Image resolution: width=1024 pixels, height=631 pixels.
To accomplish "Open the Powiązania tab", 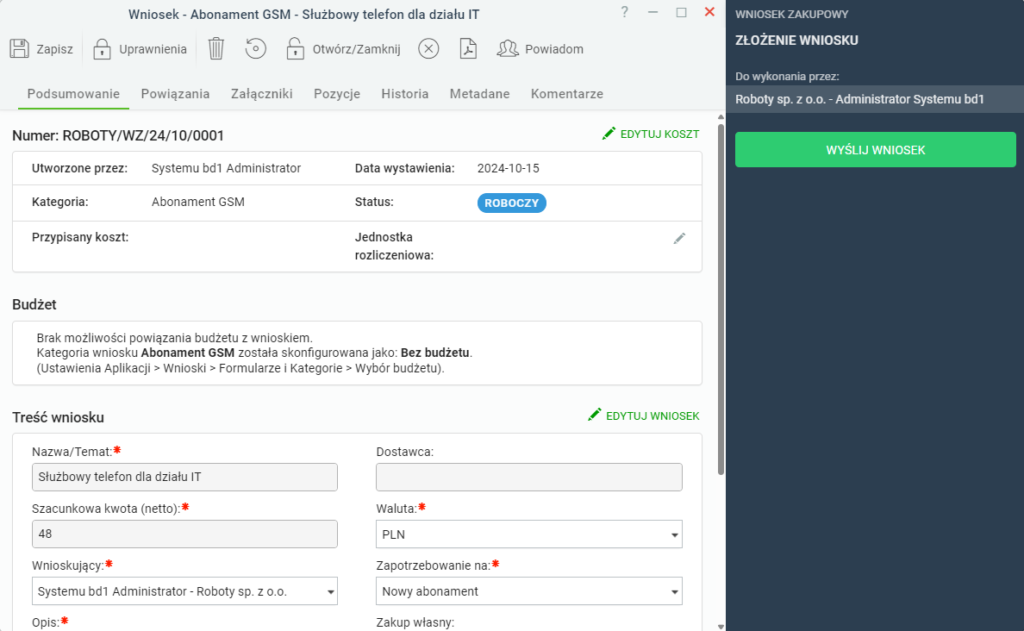I will [175, 94].
